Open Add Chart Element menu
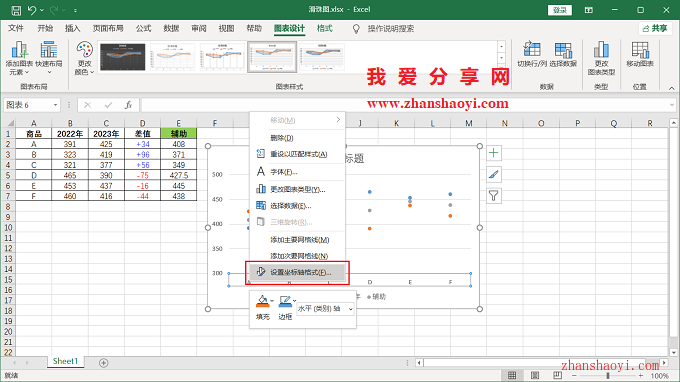This screenshot has width=680, height=382. point(19,58)
